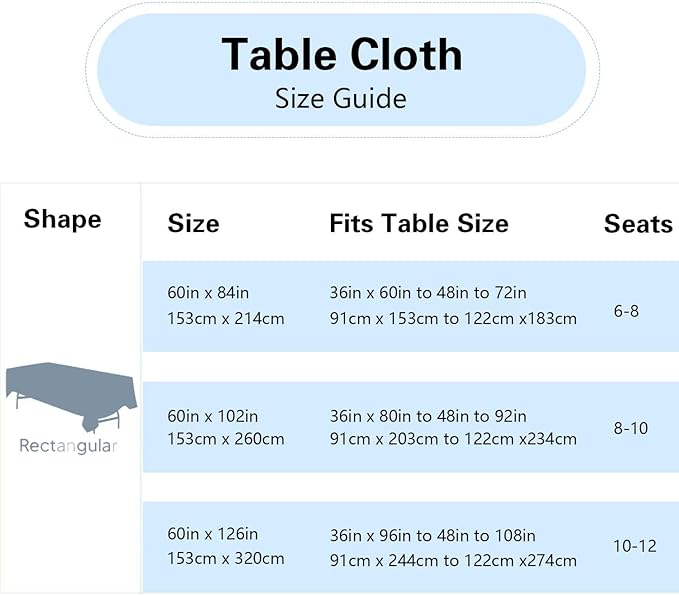The width and height of the screenshot is (679, 595).
Task: Click the 8-10 seats value
Action: (631, 428)
